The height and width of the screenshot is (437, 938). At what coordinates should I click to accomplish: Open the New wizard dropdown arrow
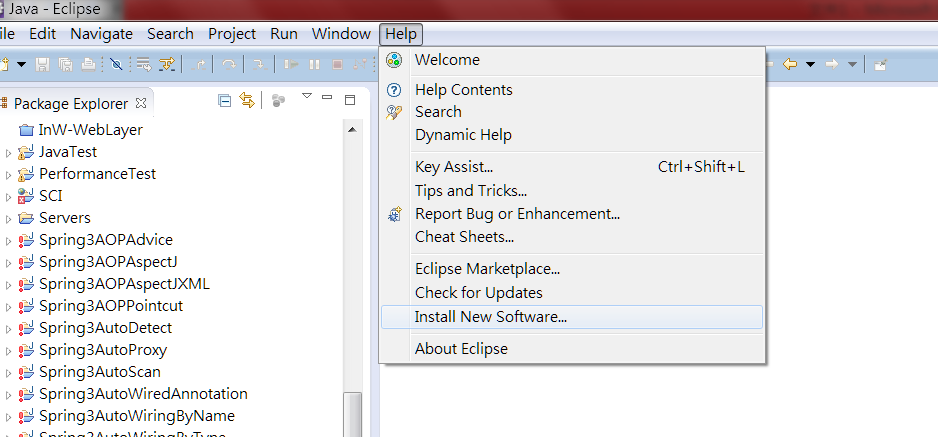[22, 64]
